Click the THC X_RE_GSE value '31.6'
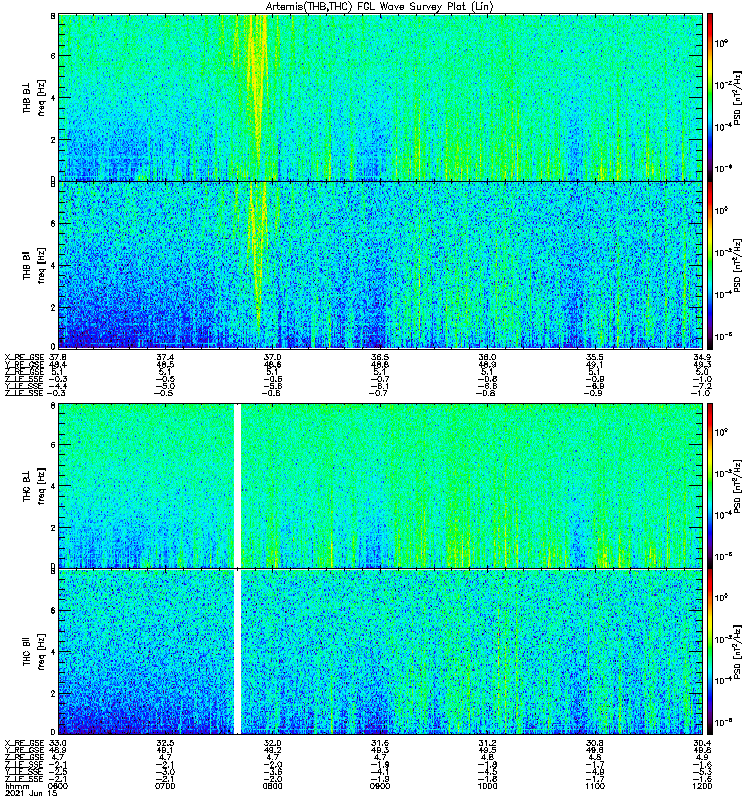Image resolution: width=750 pixels, height=800 pixels. coord(380,743)
